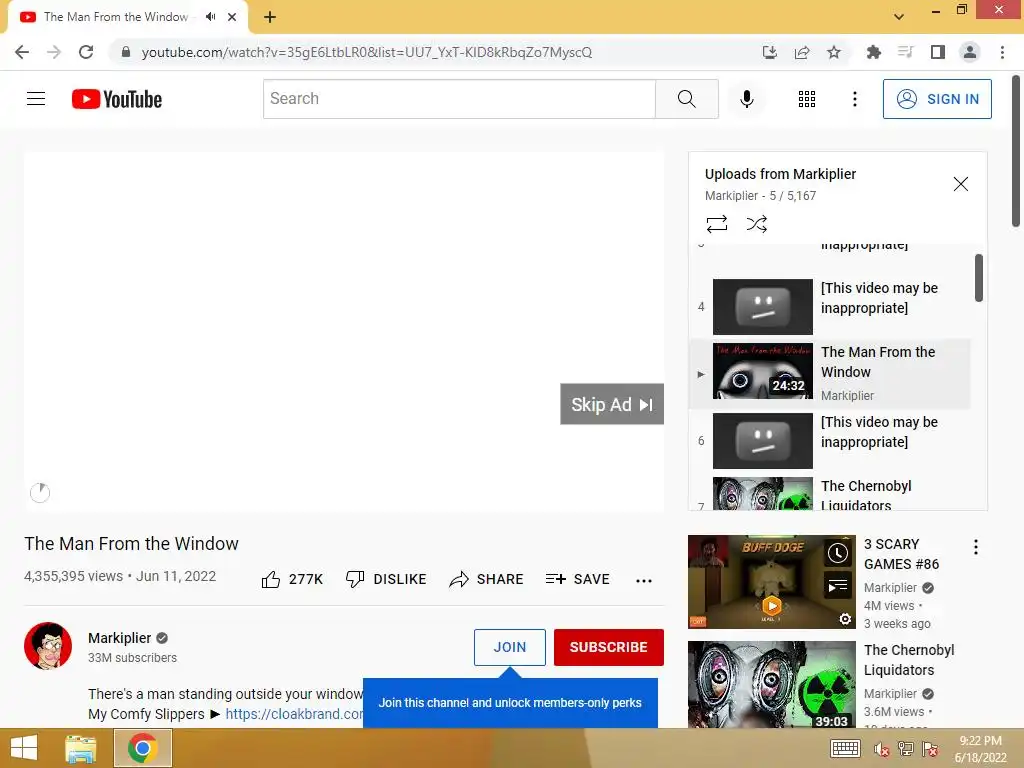This screenshot has height=768, width=1024.
Task: Click the install app icon in address bar
Action: pyautogui.click(x=769, y=52)
